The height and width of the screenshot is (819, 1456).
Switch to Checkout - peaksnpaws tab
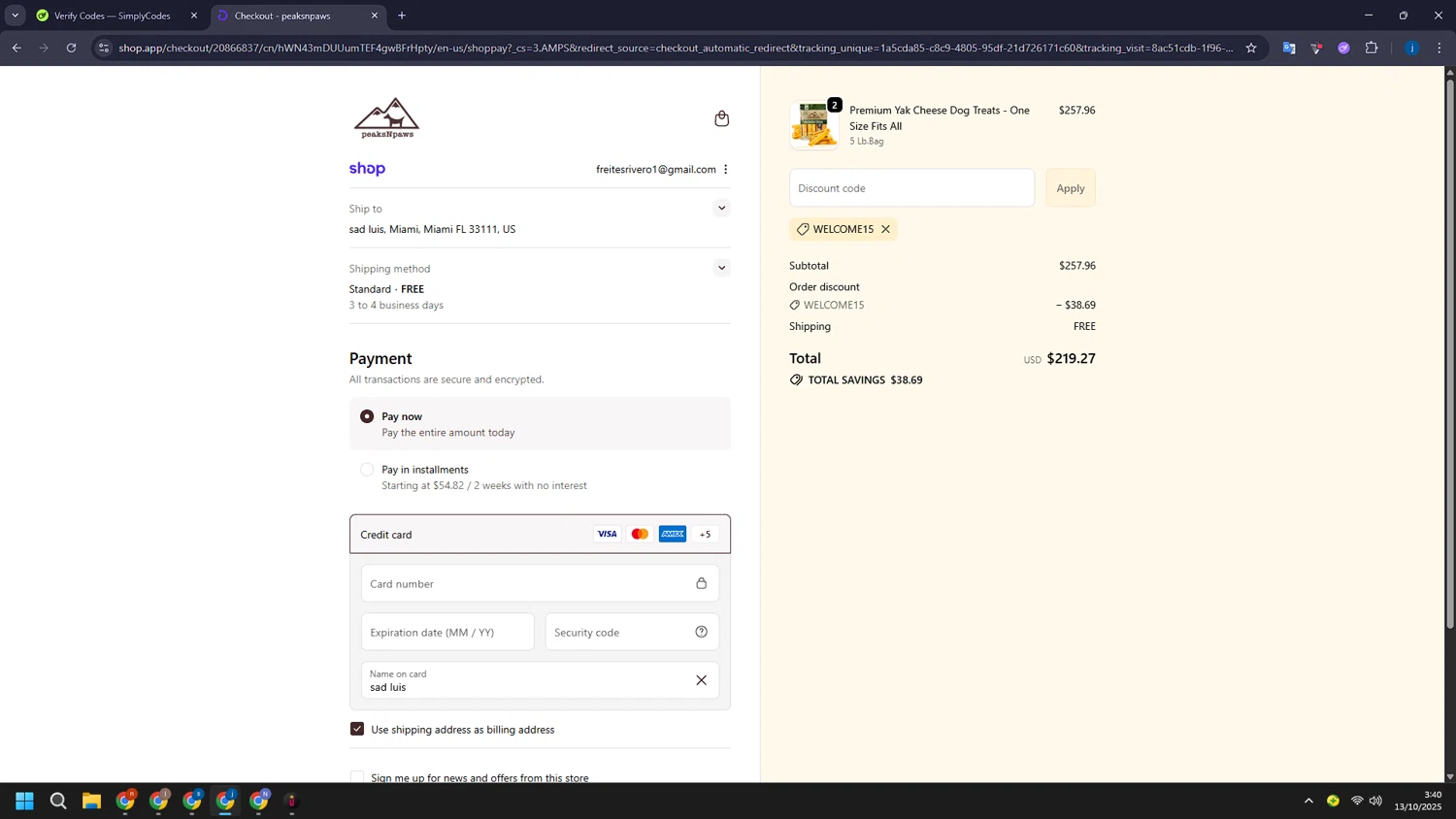[291, 16]
